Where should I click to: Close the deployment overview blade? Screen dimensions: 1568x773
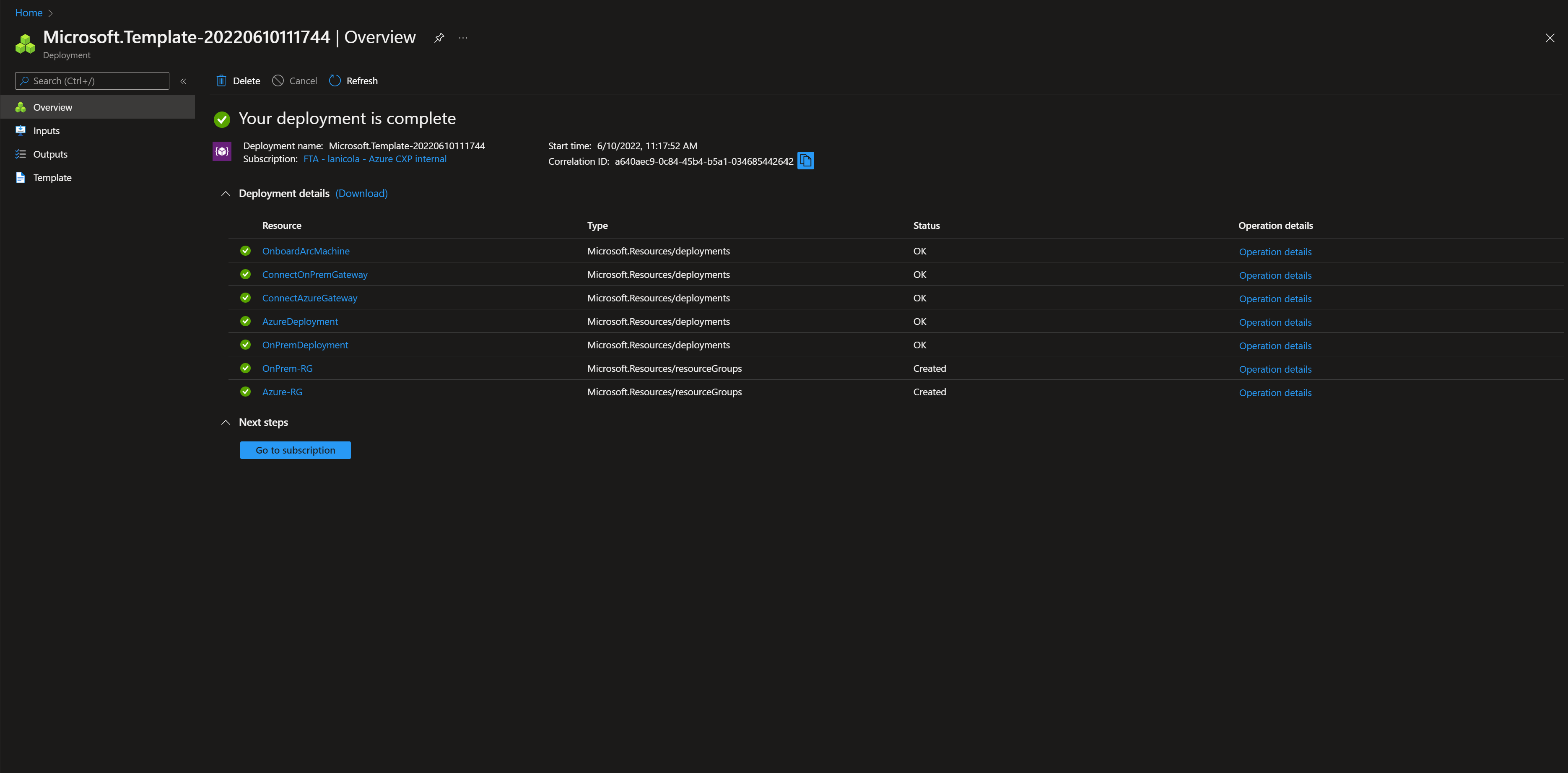click(1550, 38)
